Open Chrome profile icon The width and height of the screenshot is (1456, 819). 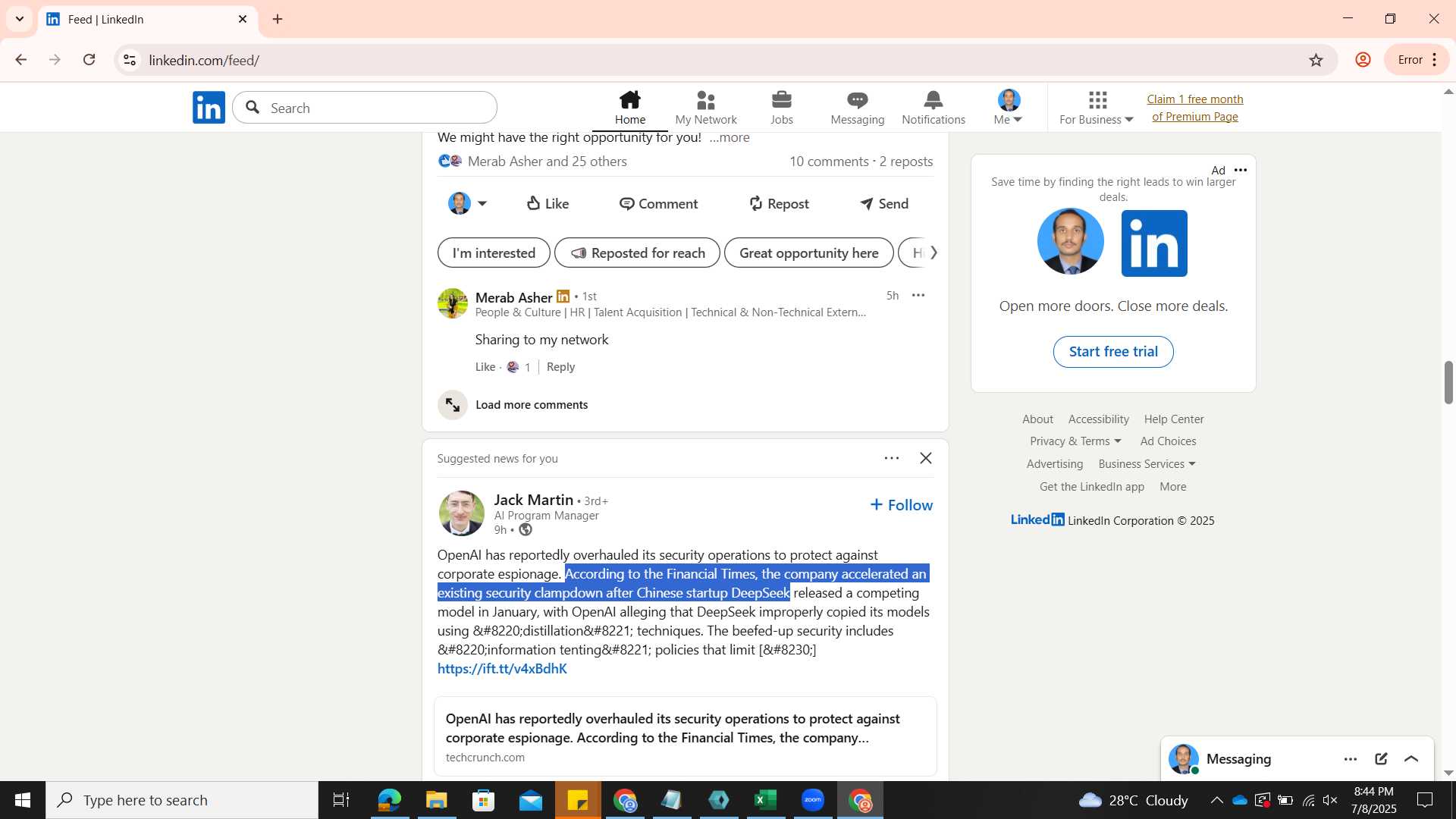pyautogui.click(x=1363, y=60)
